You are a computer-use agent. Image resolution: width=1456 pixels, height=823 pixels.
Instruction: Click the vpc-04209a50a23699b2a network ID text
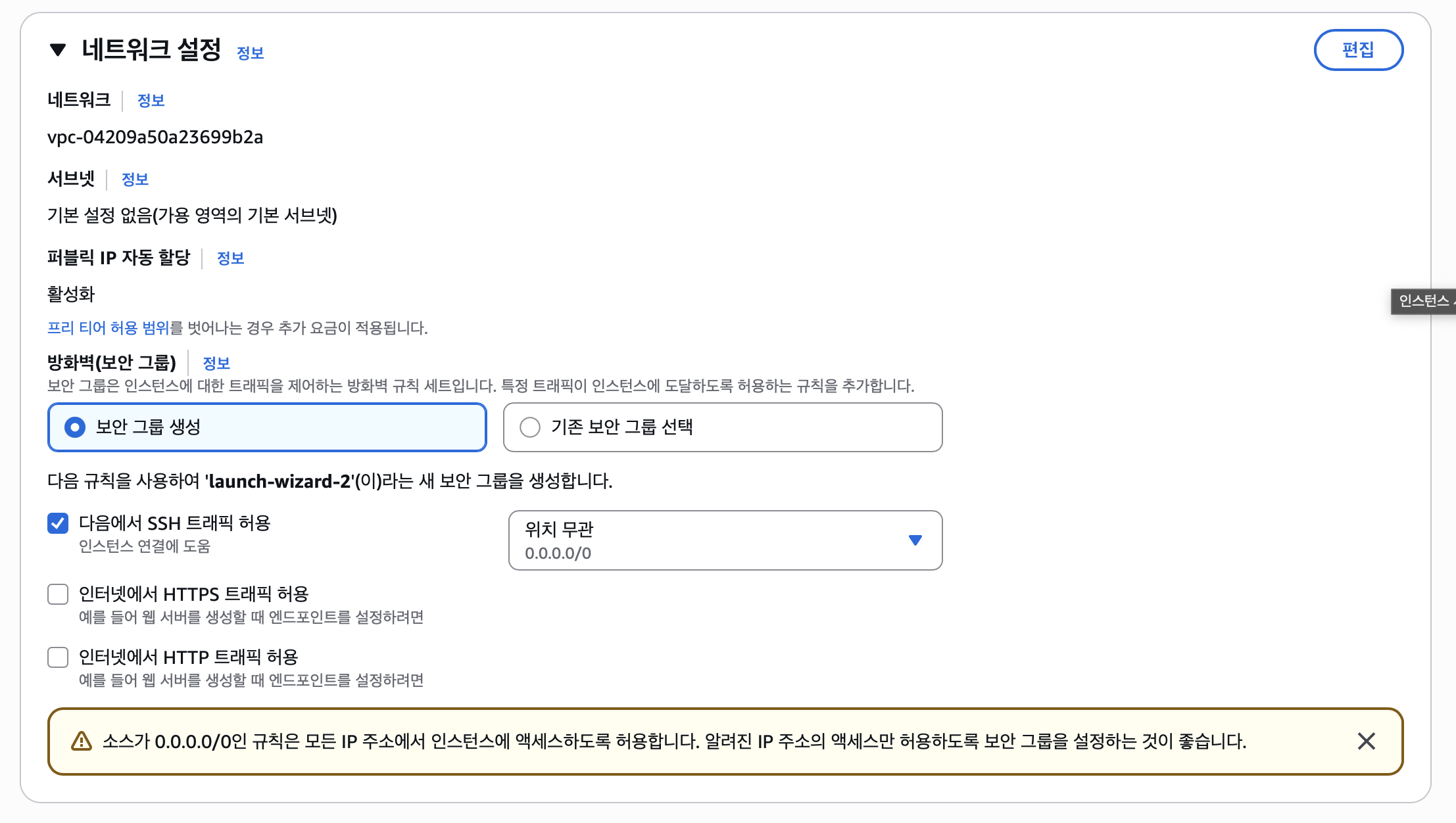[155, 137]
